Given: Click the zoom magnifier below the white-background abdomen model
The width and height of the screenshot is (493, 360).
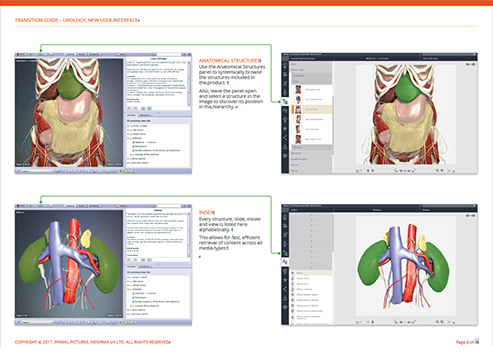Looking at the screenshot, I should (x=437, y=170).
